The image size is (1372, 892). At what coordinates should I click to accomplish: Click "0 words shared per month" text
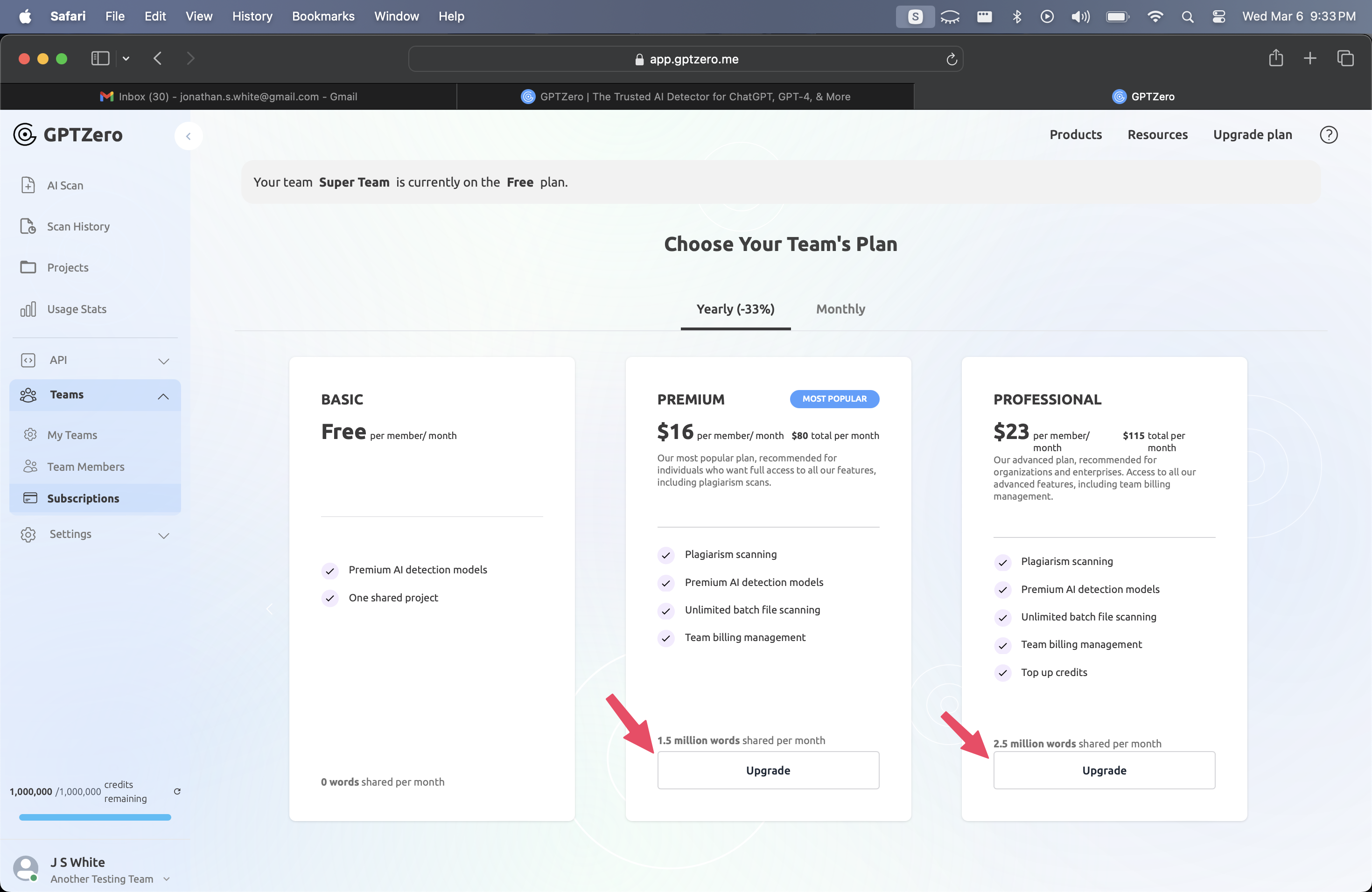(x=382, y=782)
